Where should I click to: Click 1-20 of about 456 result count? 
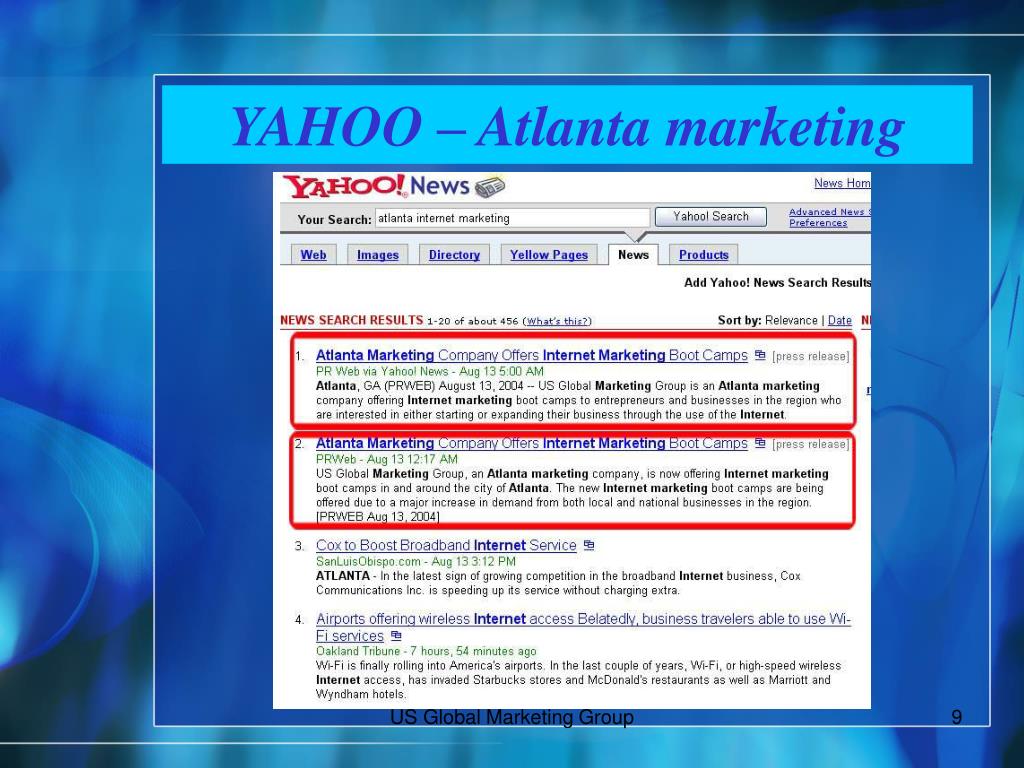pyautogui.click(x=472, y=321)
